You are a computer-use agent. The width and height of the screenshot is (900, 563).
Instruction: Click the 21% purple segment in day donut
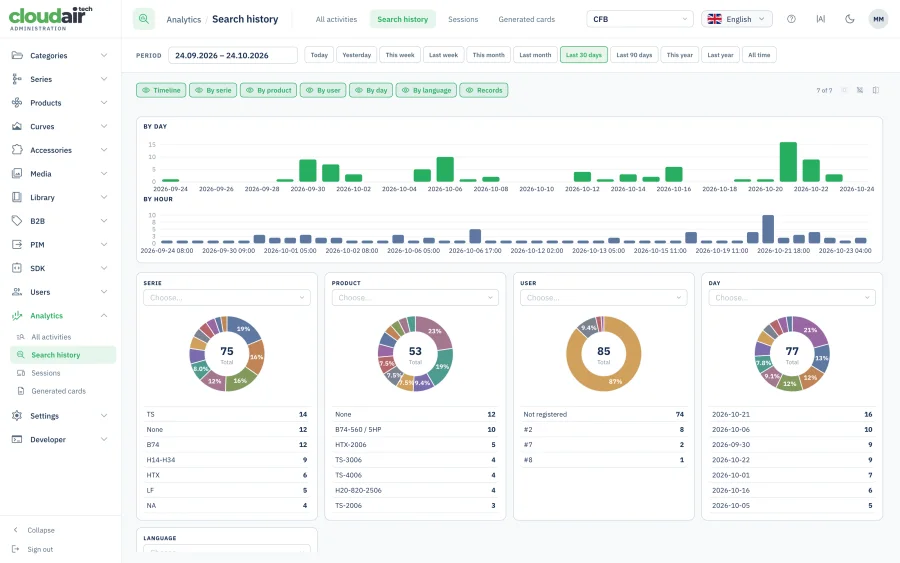pos(810,329)
